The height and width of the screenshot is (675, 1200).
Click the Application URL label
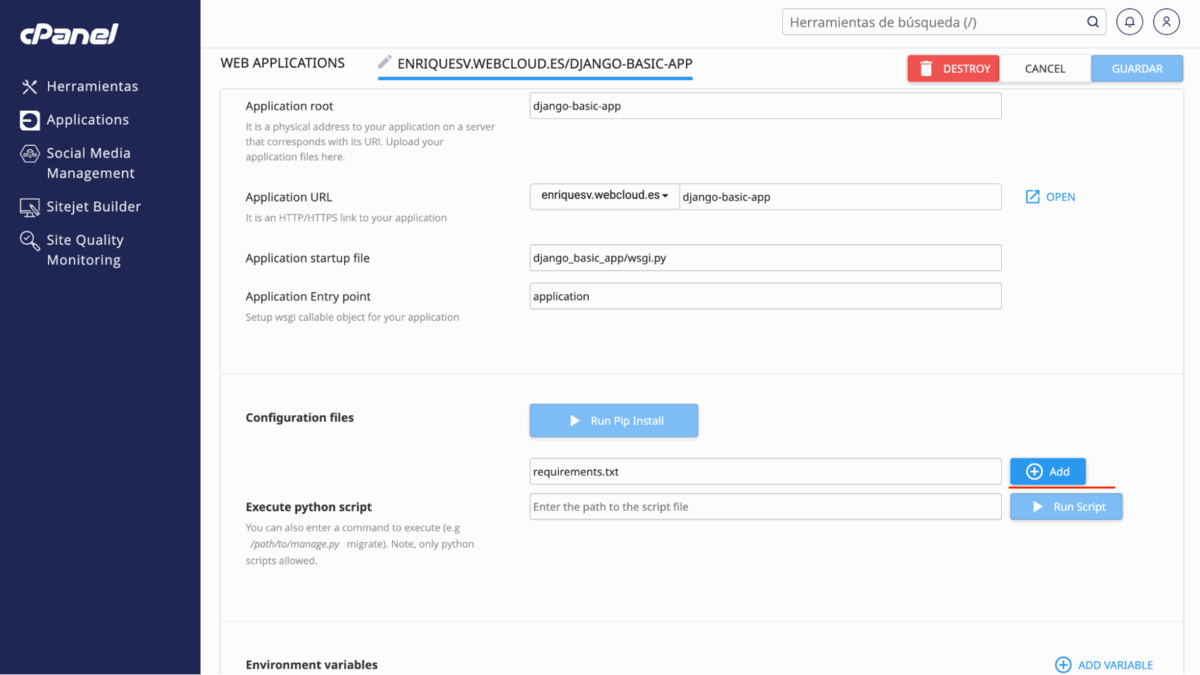tap(289, 197)
